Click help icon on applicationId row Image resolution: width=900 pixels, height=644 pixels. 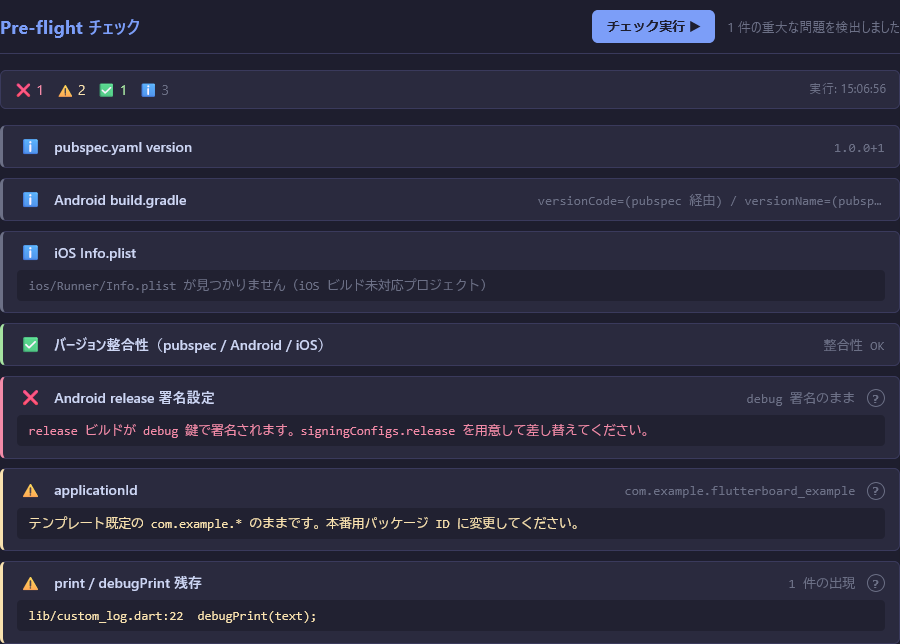[875, 491]
